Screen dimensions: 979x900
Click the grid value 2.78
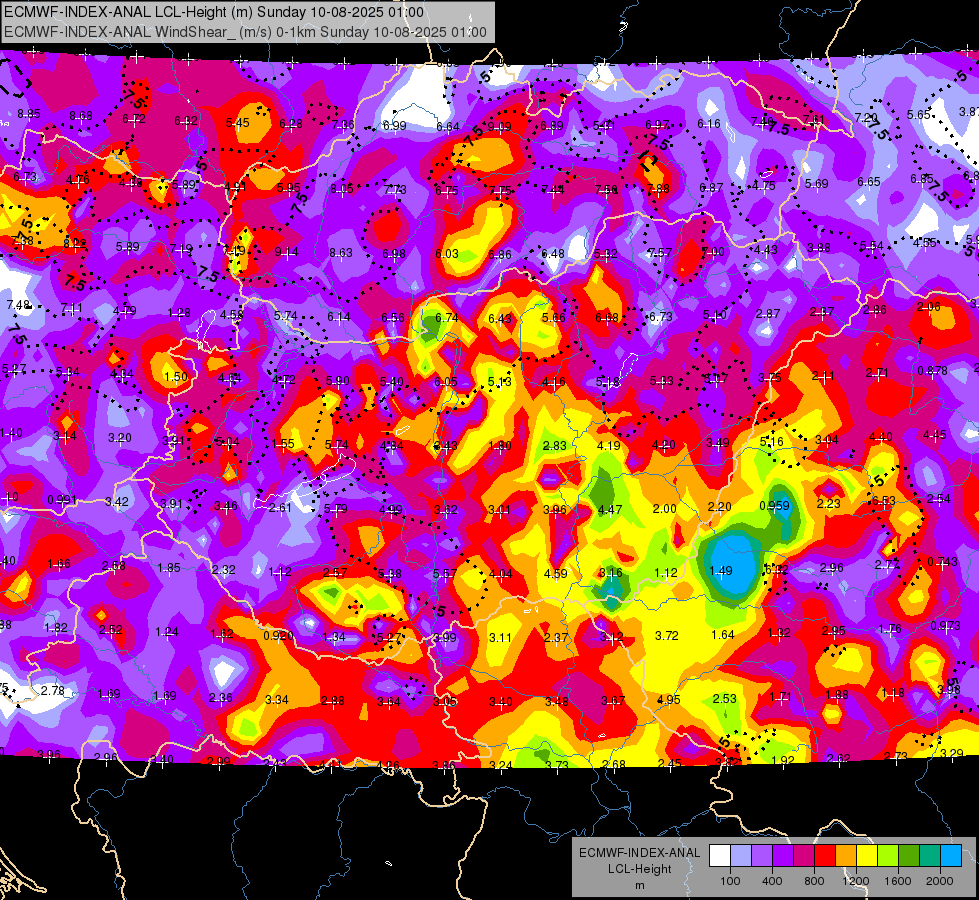tap(53, 691)
